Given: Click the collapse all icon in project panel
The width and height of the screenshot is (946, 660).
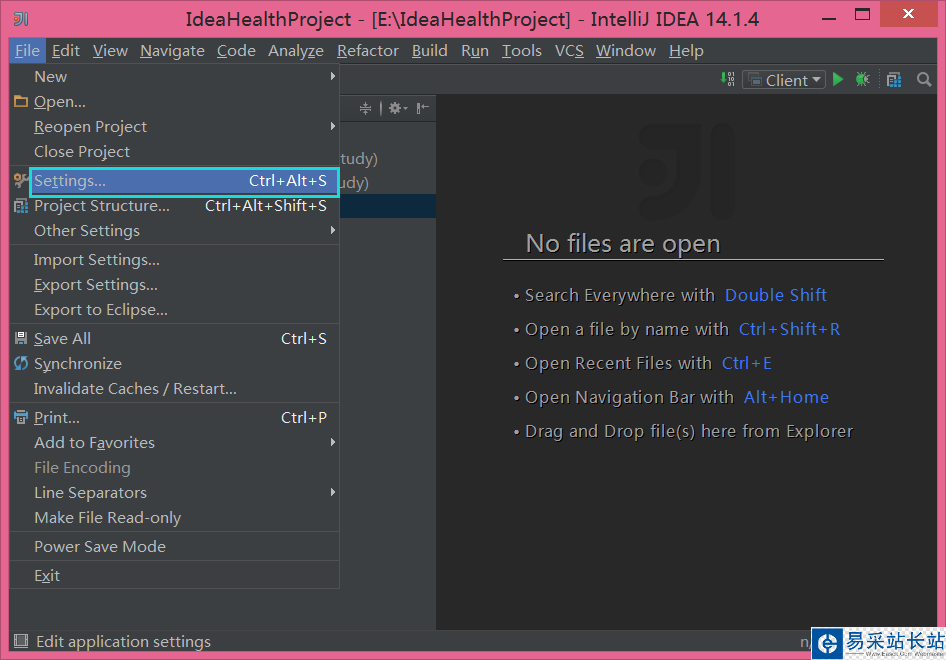Looking at the screenshot, I should pos(365,108).
